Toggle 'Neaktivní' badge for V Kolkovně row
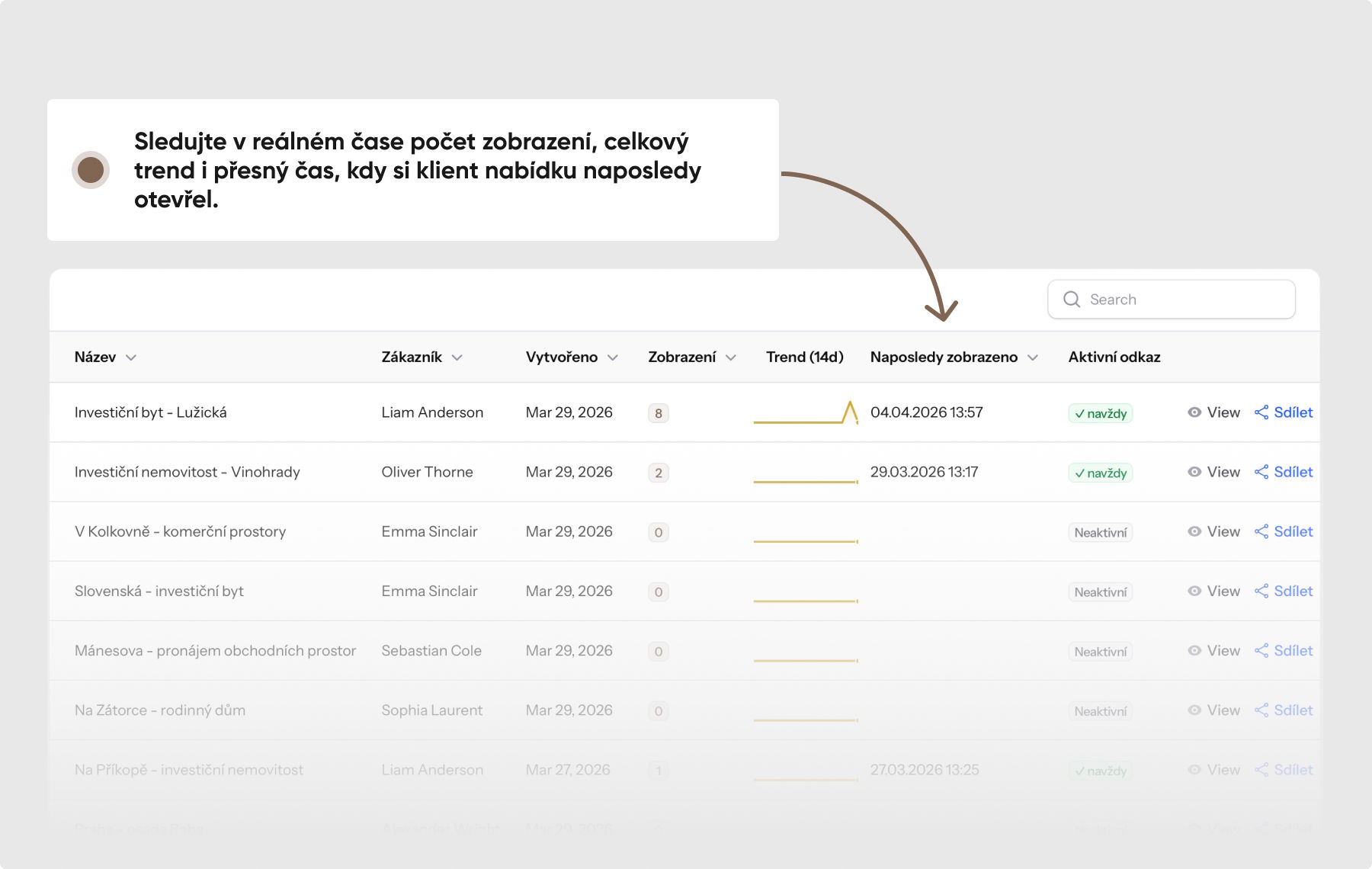 point(1100,532)
